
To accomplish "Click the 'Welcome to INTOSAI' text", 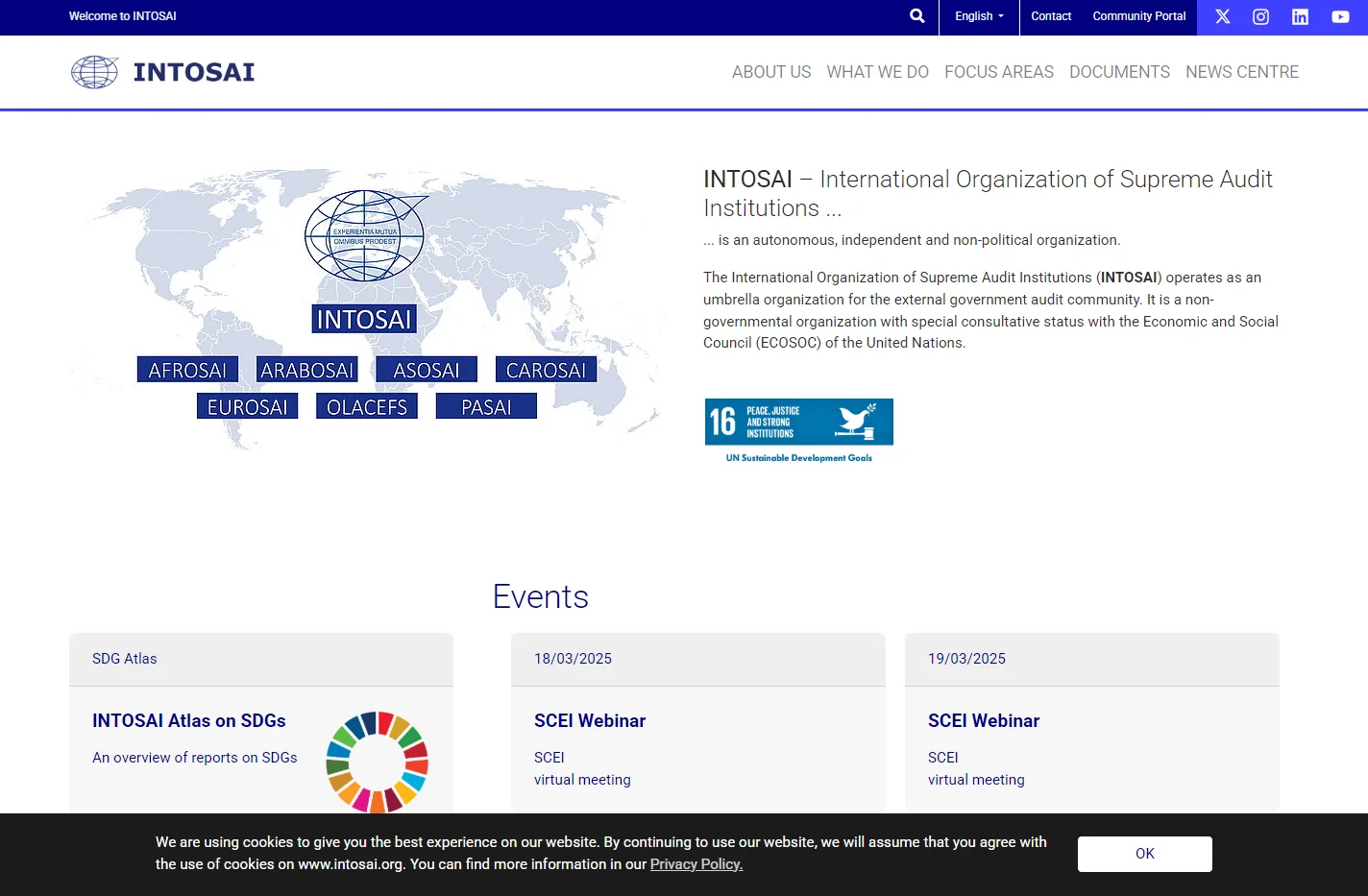I will [123, 16].
